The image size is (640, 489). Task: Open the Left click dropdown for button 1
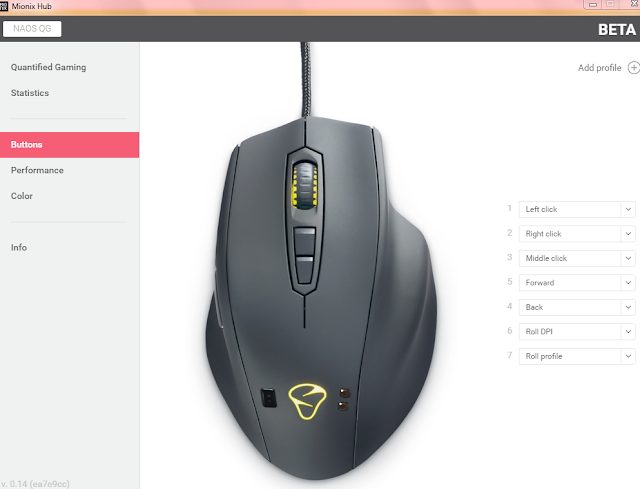[577, 209]
